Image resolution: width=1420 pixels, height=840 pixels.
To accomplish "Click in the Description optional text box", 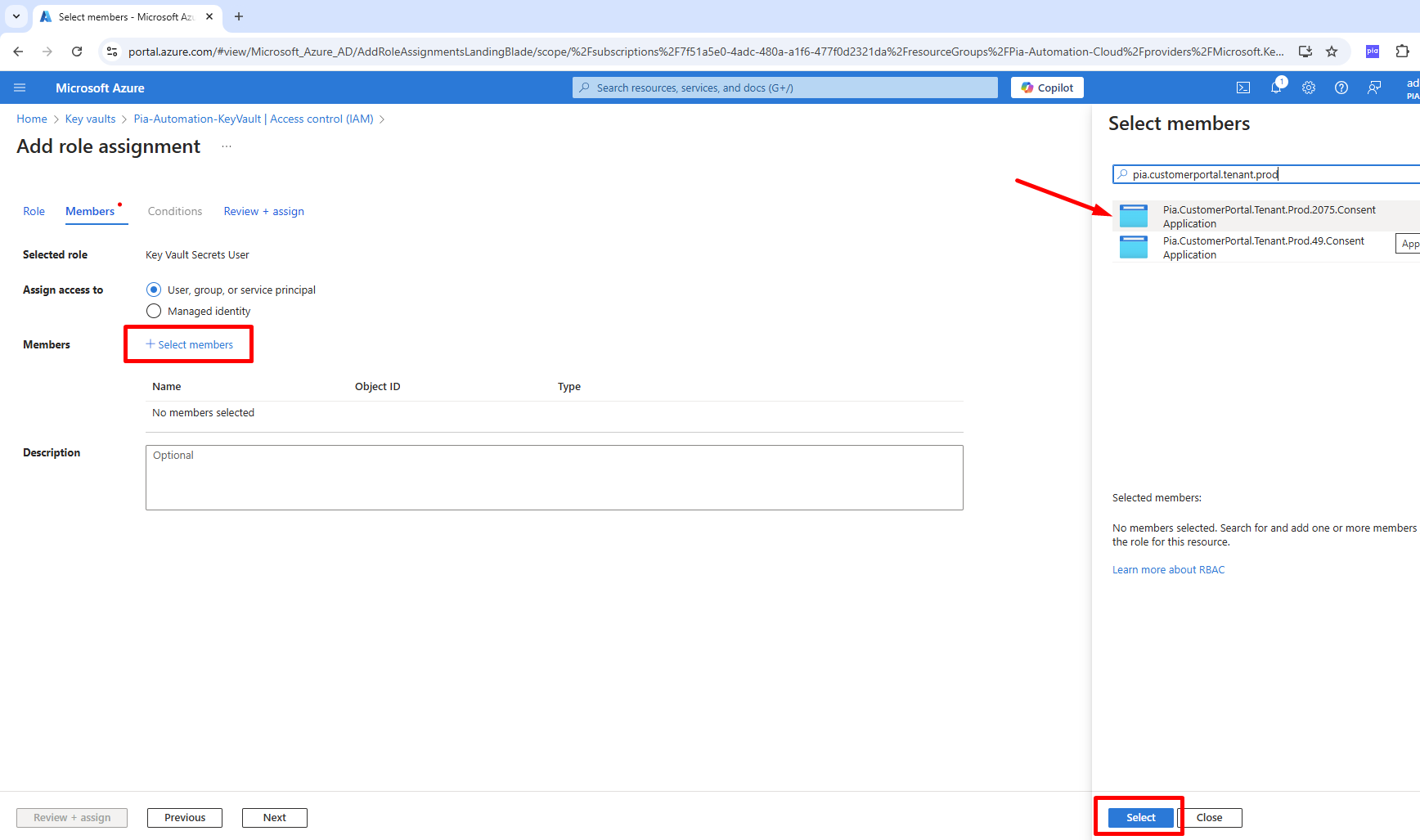I will tap(555, 478).
